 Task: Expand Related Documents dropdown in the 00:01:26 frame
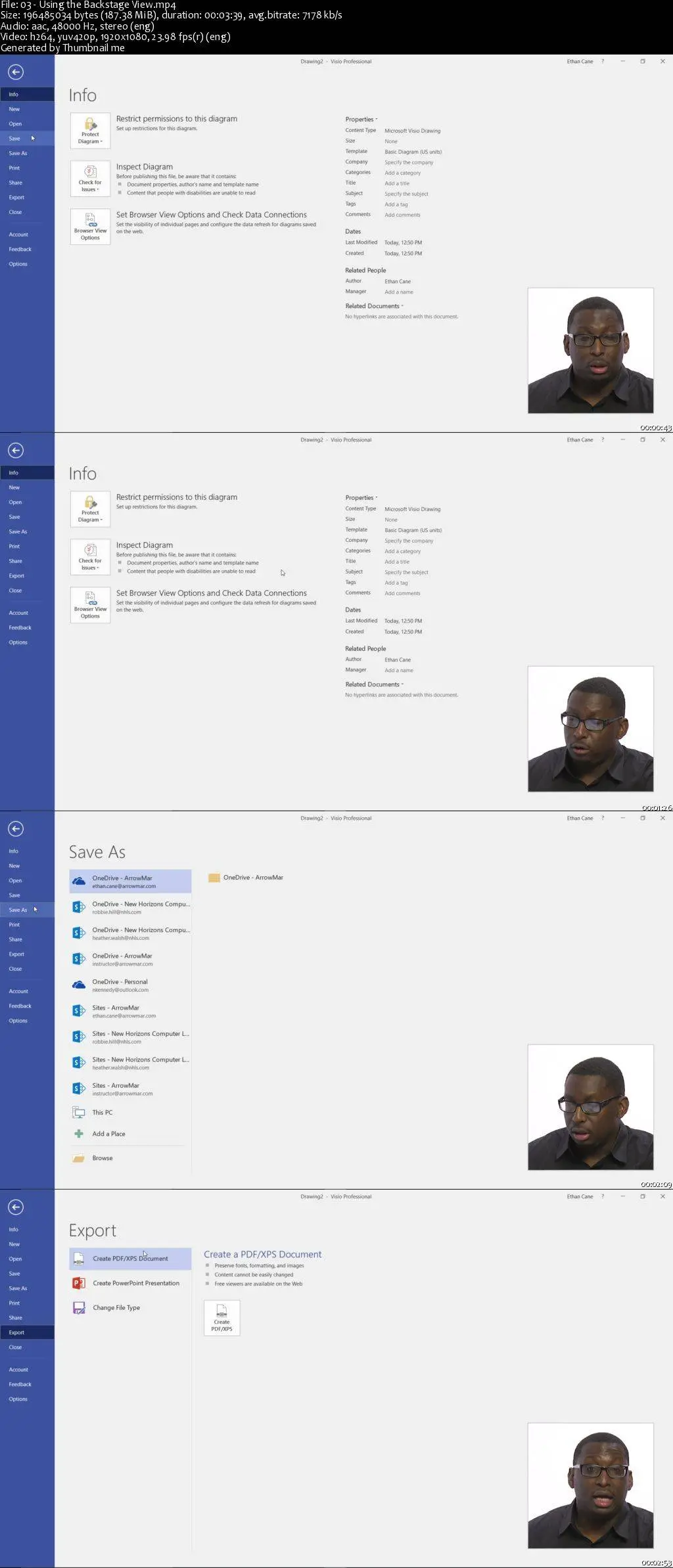(x=374, y=684)
